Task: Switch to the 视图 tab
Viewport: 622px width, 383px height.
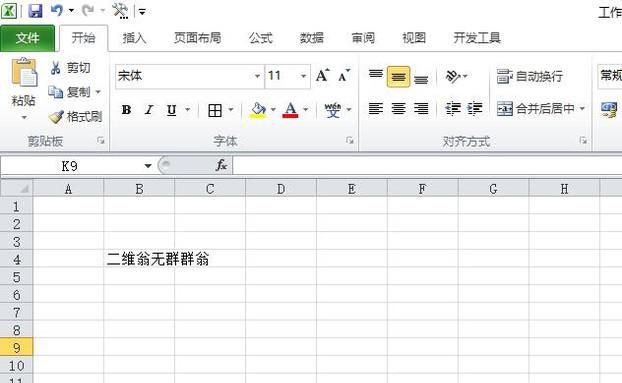Action: 414,38
